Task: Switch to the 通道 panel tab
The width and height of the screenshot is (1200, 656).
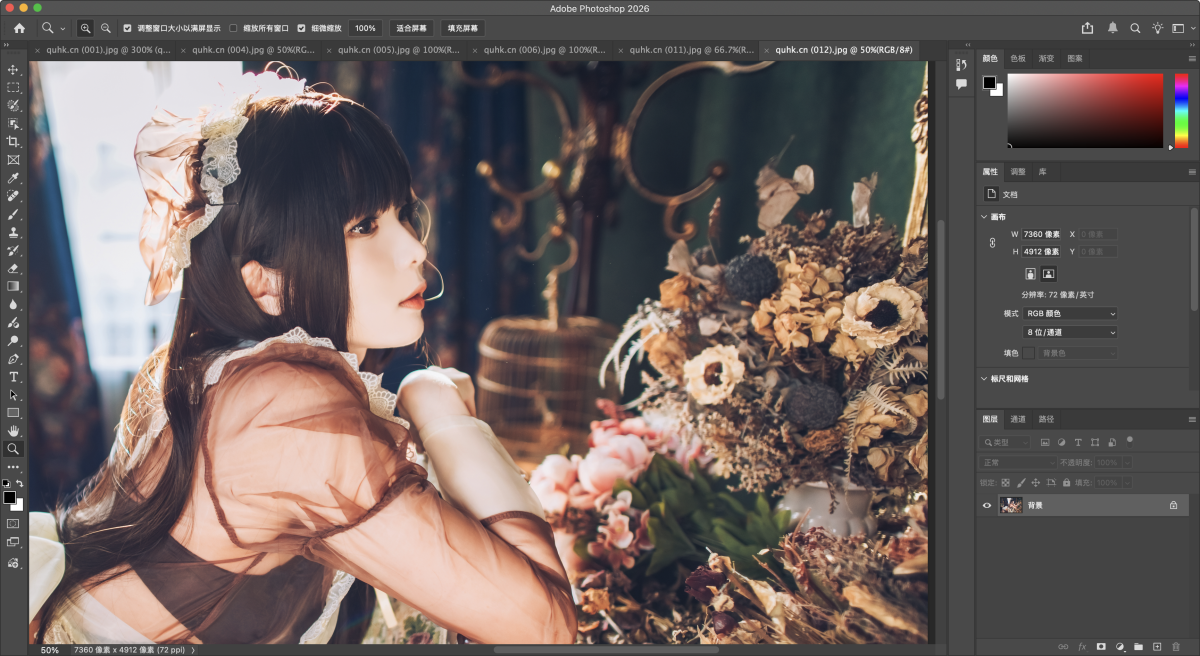Action: [x=1018, y=419]
